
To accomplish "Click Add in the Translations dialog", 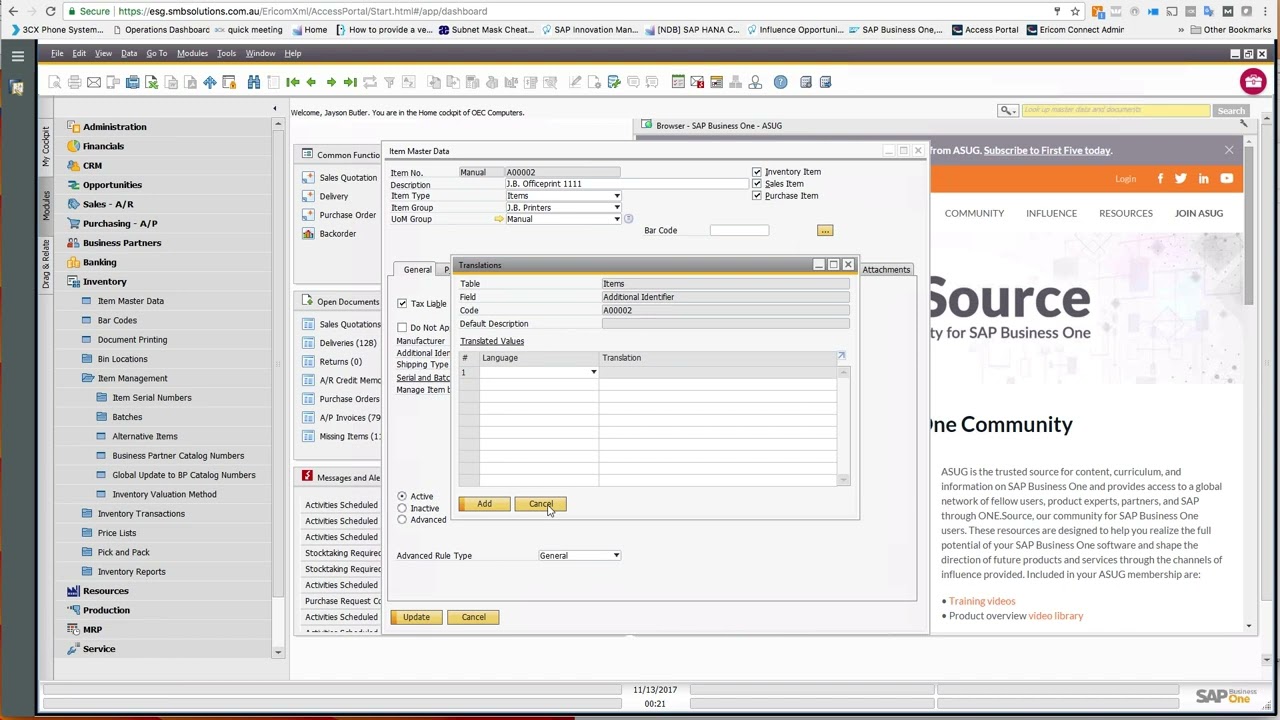I will [x=484, y=504].
